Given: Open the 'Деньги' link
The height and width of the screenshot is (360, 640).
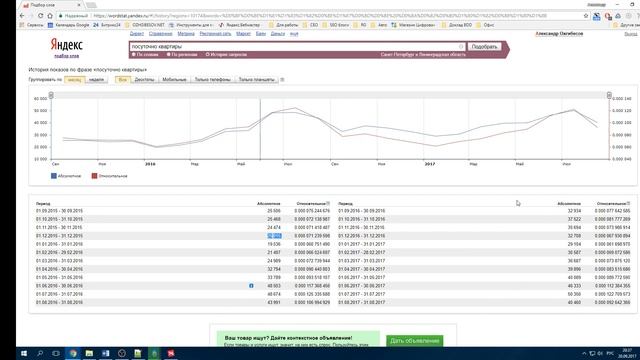Looking at the screenshot, I should click(278, 34).
